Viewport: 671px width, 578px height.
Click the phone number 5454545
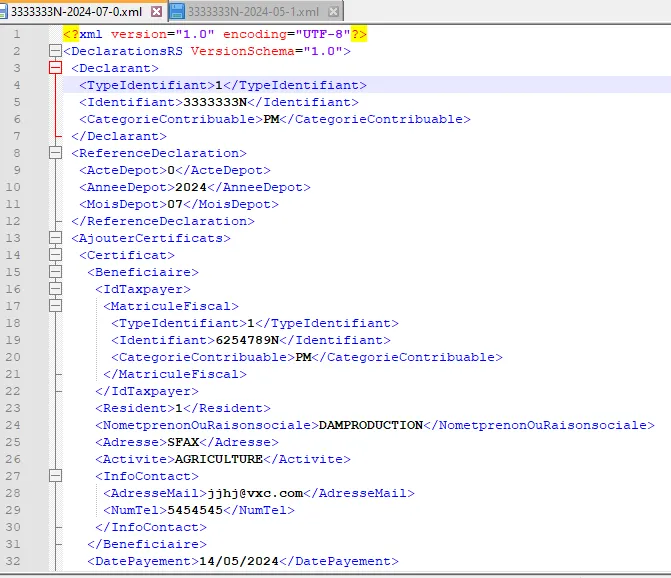195,510
